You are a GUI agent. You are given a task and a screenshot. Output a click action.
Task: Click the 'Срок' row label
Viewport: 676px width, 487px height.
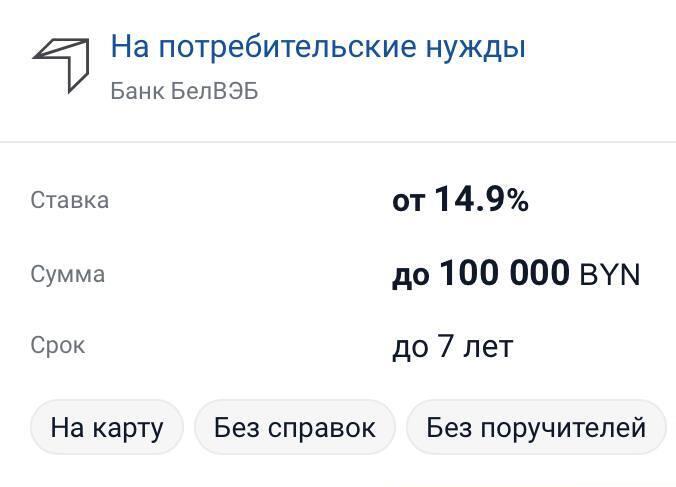[58, 346]
